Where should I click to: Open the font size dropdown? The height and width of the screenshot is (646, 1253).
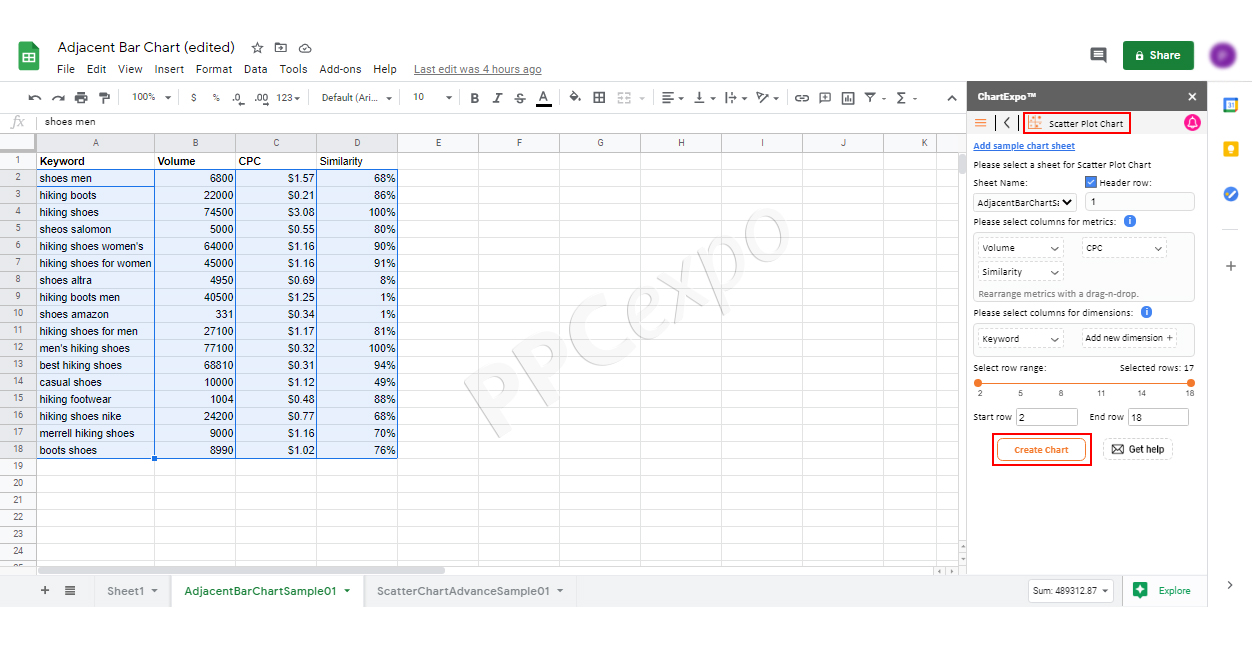pyautogui.click(x=432, y=98)
